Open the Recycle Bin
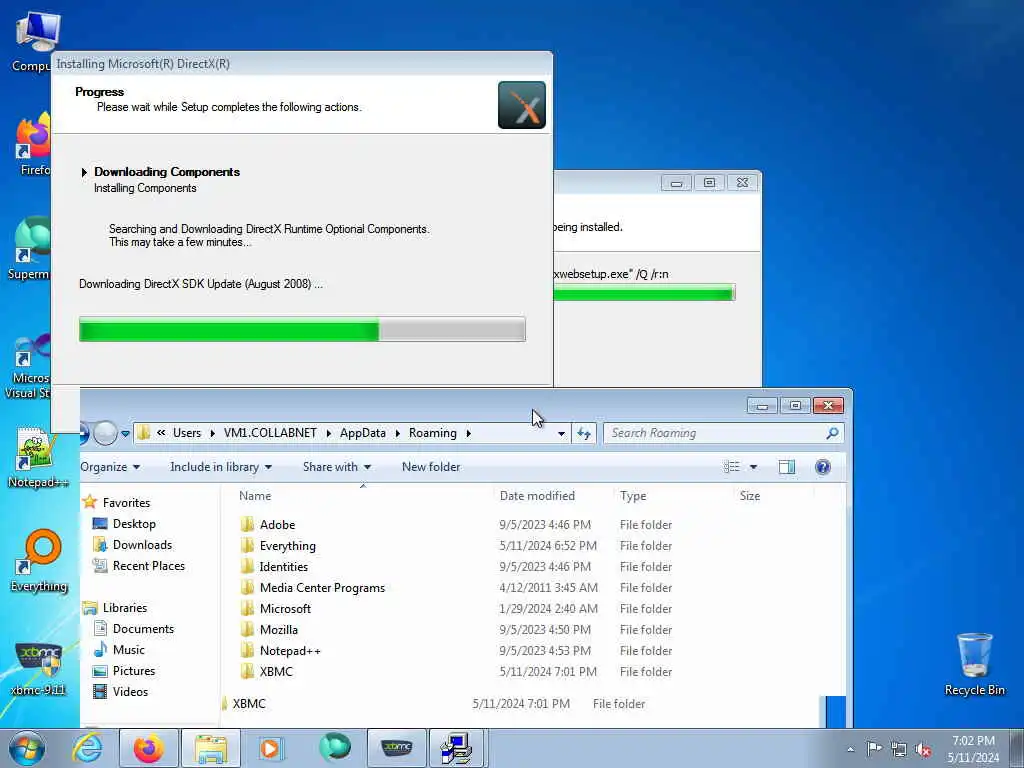This screenshot has height=768, width=1024. click(x=974, y=664)
